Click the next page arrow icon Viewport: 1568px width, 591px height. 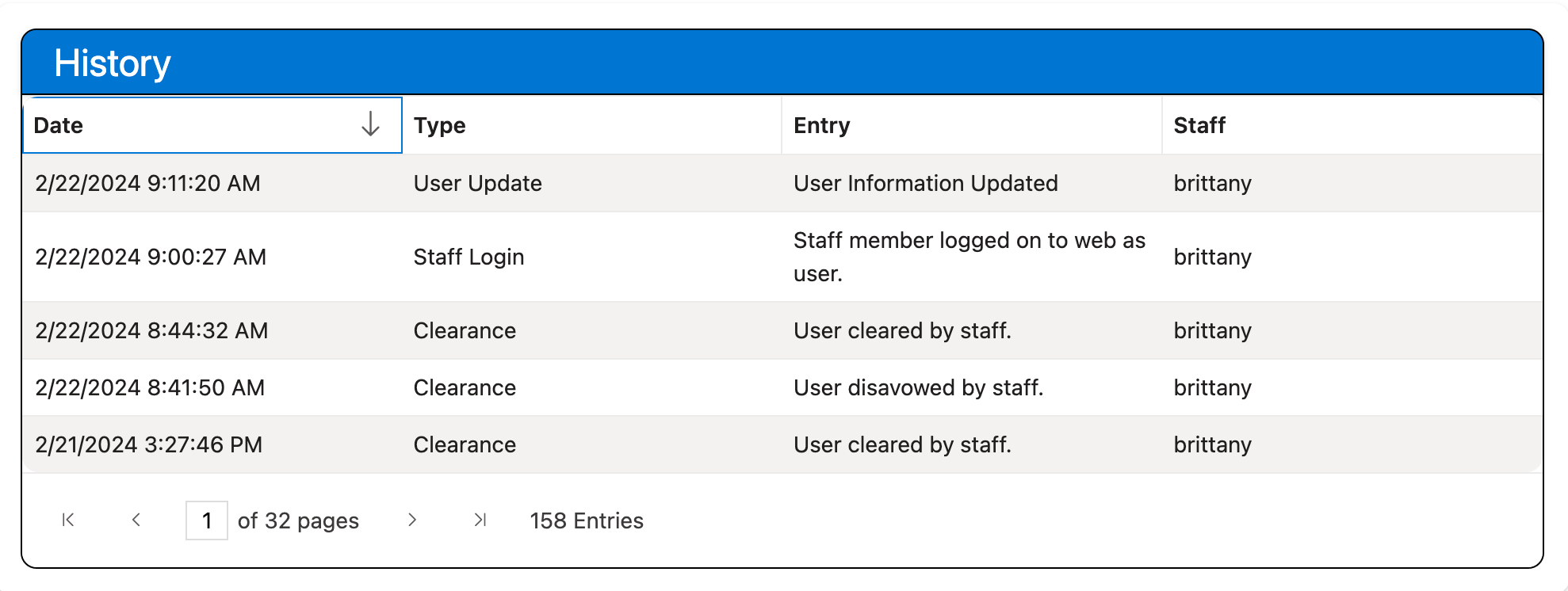[413, 520]
